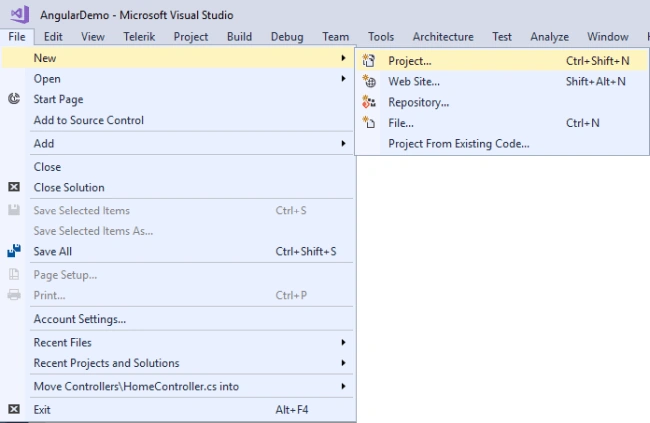Viewport: 650px width, 423px height.
Task: Choose Page Setup... entry
Action: pyautogui.click(x=178, y=275)
